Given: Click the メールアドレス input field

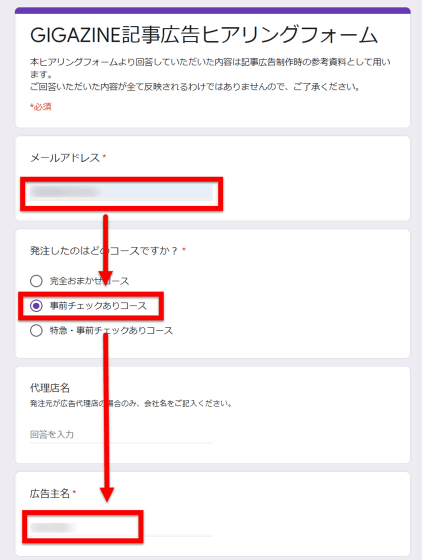Looking at the screenshot, I should 121,192.
